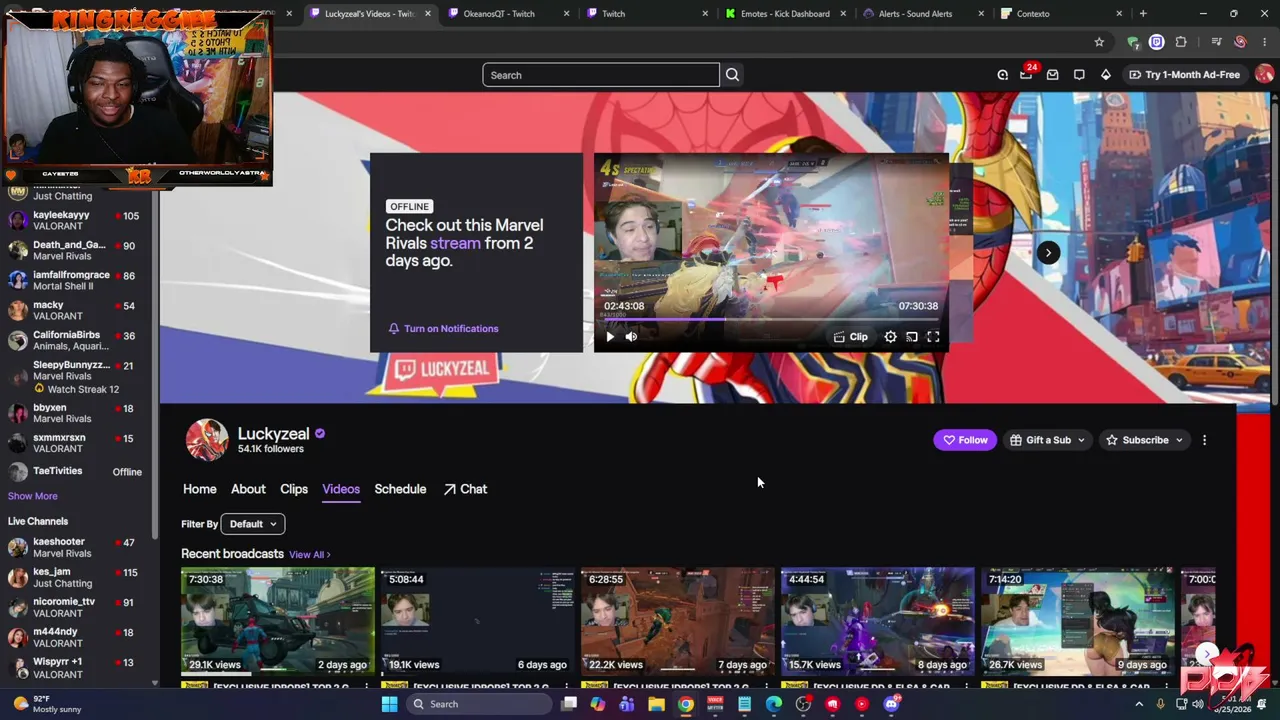Click the Twitch search magnifier button

[x=732, y=75]
